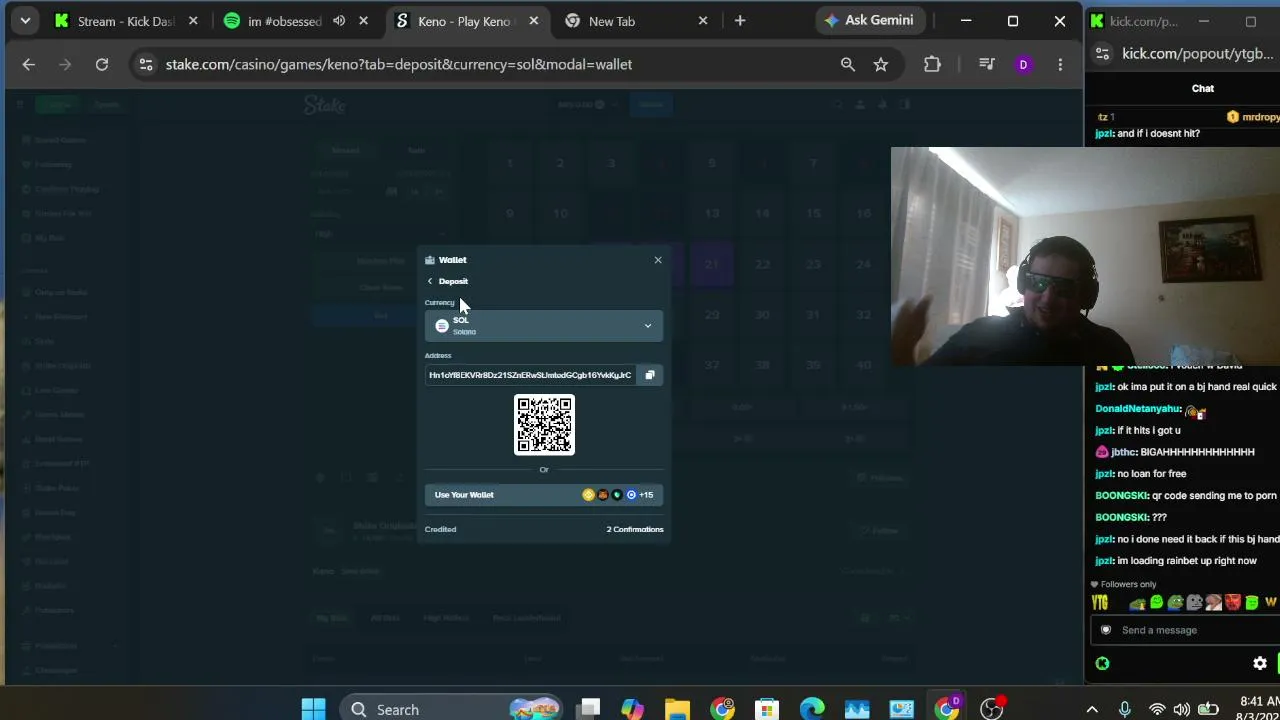
Task: Click the microphone tray icon
Action: point(1125,709)
